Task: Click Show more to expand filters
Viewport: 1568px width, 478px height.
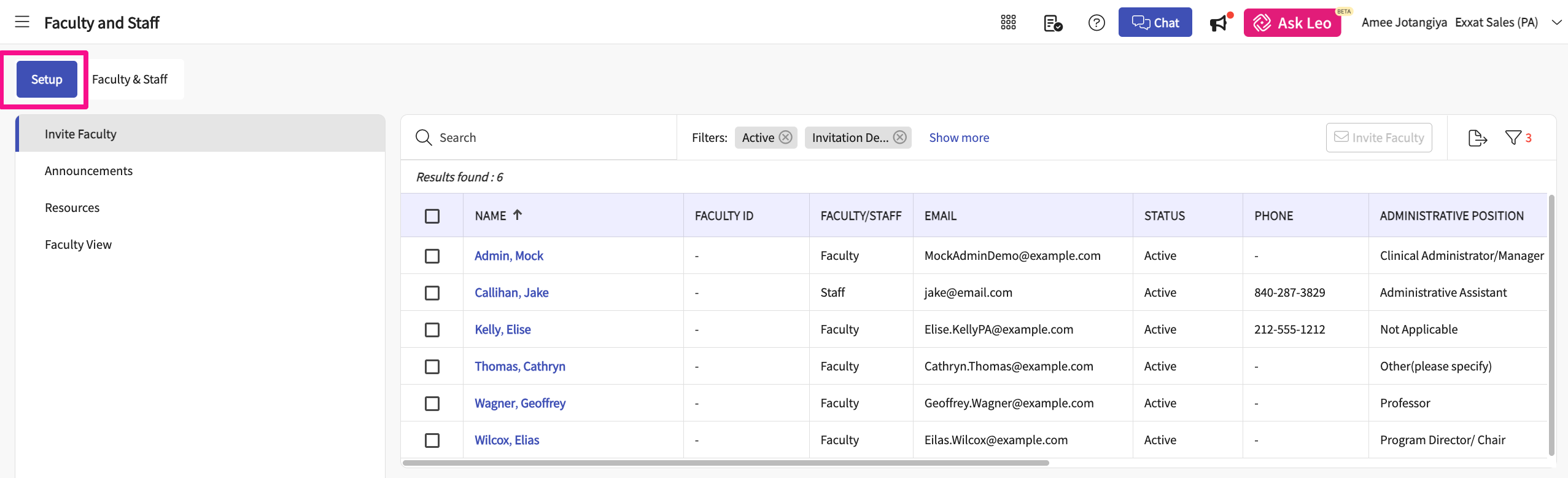Action: pos(958,138)
